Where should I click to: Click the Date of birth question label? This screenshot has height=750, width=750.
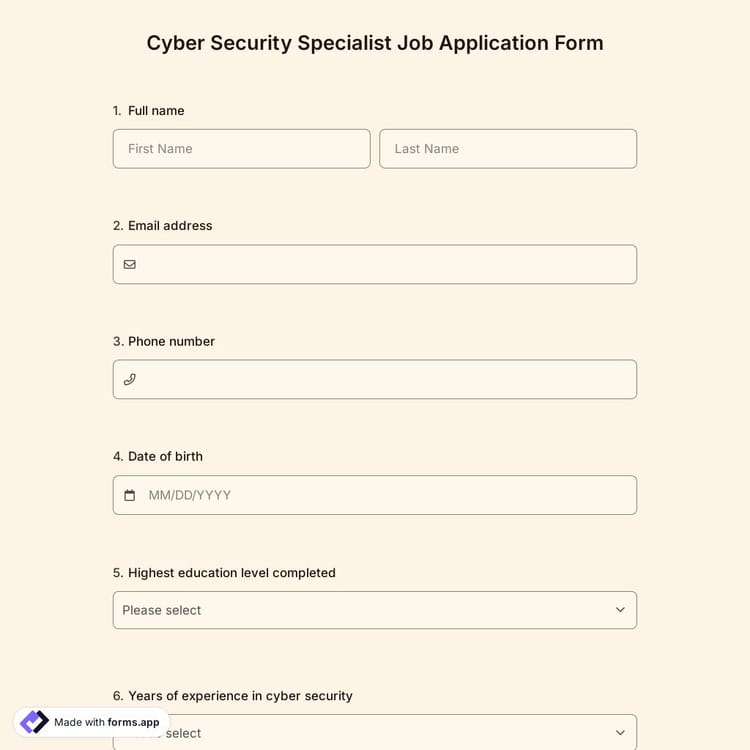(164, 456)
